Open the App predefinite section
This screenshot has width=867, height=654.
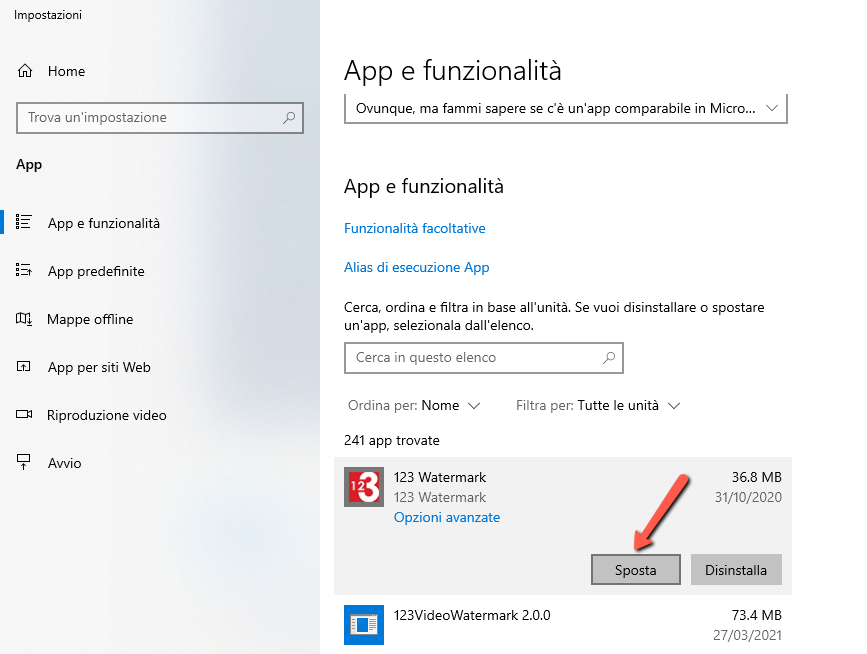96,271
